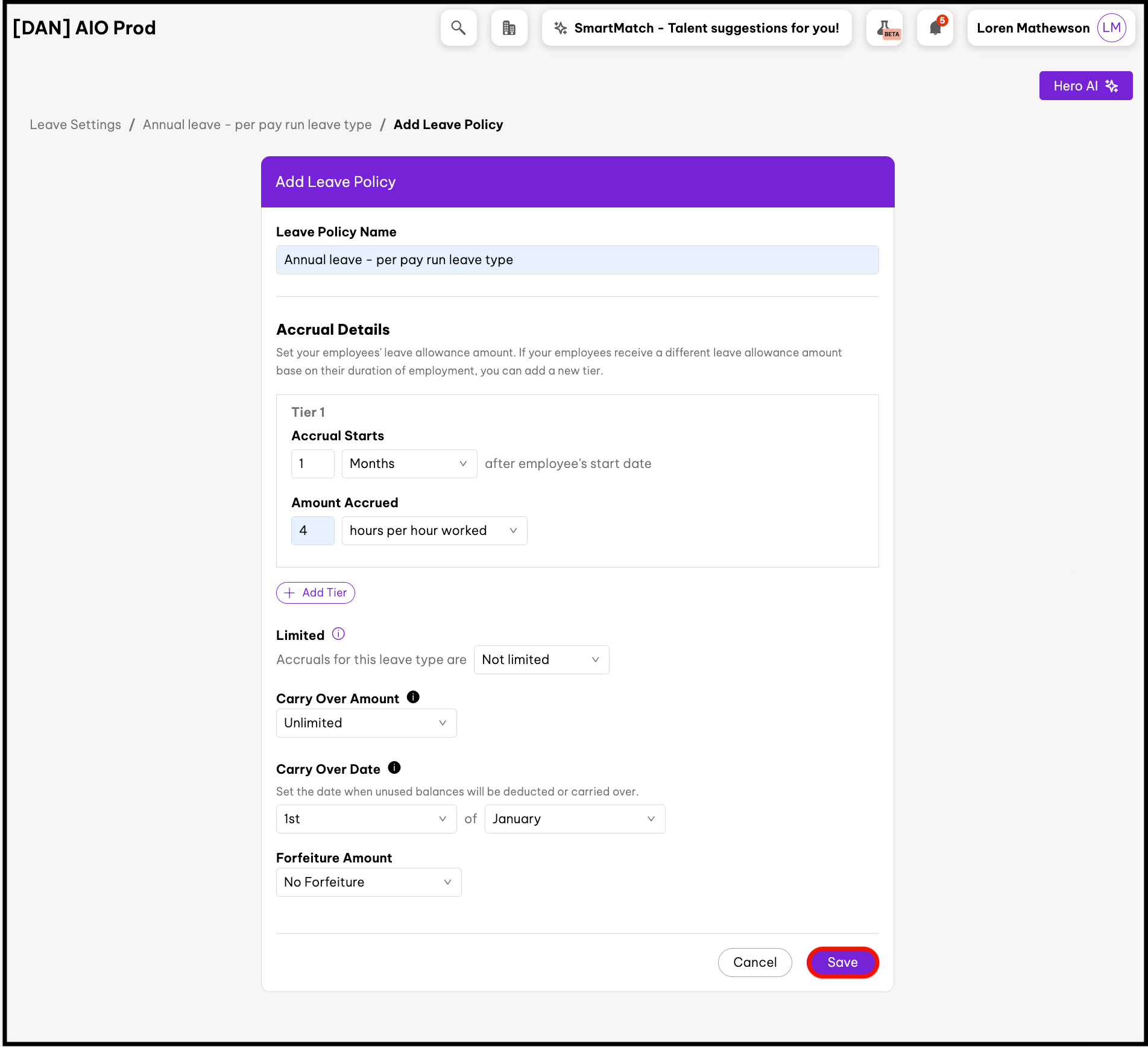The height and width of the screenshot is (1047, 1148).
Task: Click the organization building icon
Action: coord(509,28)
